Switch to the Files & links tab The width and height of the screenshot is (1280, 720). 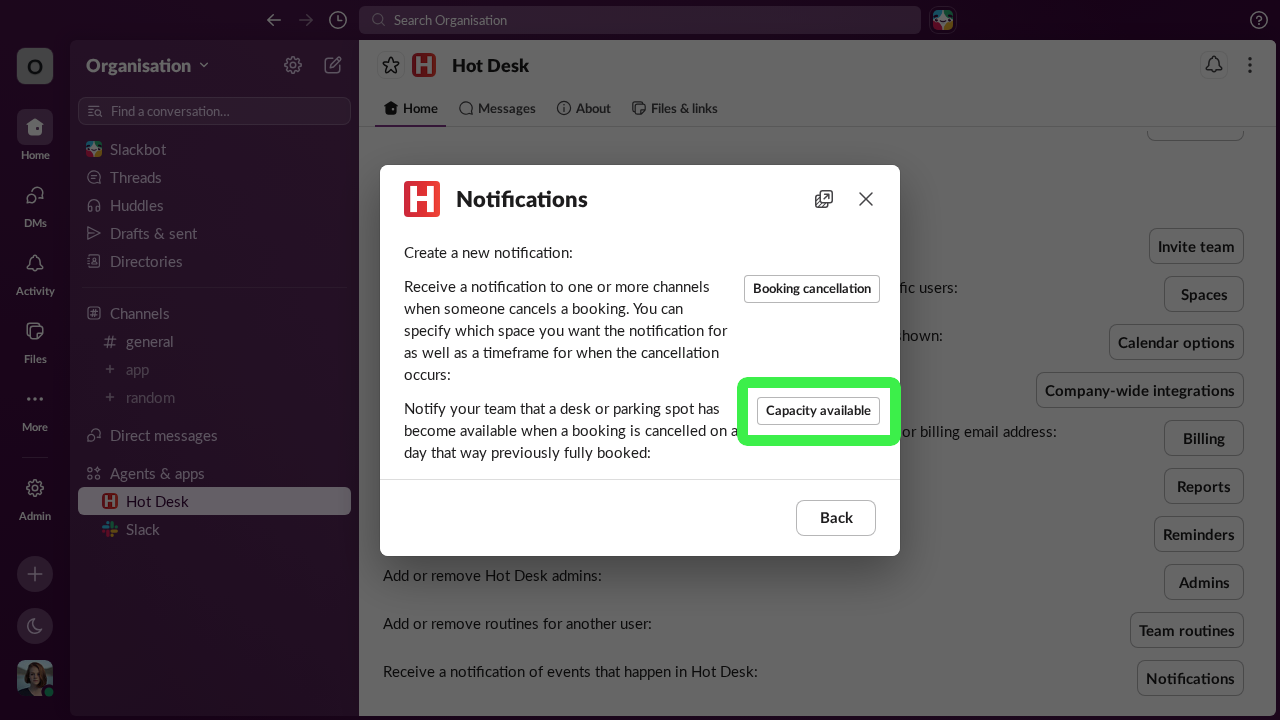[674, 108]
